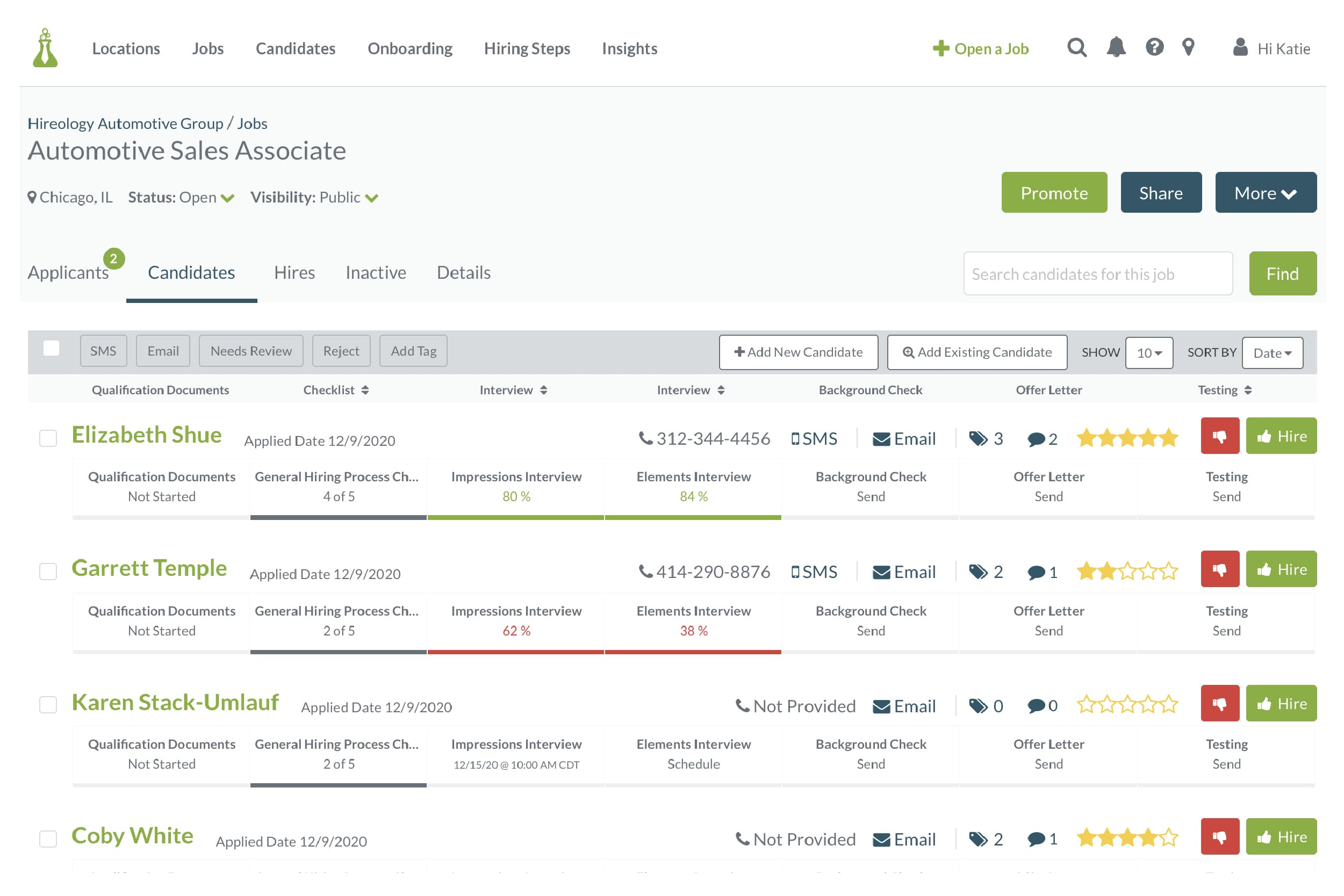The height and width of the screenshot is (896, 1344).
Task: Open the Insights menu item
Action: [629, 48]
